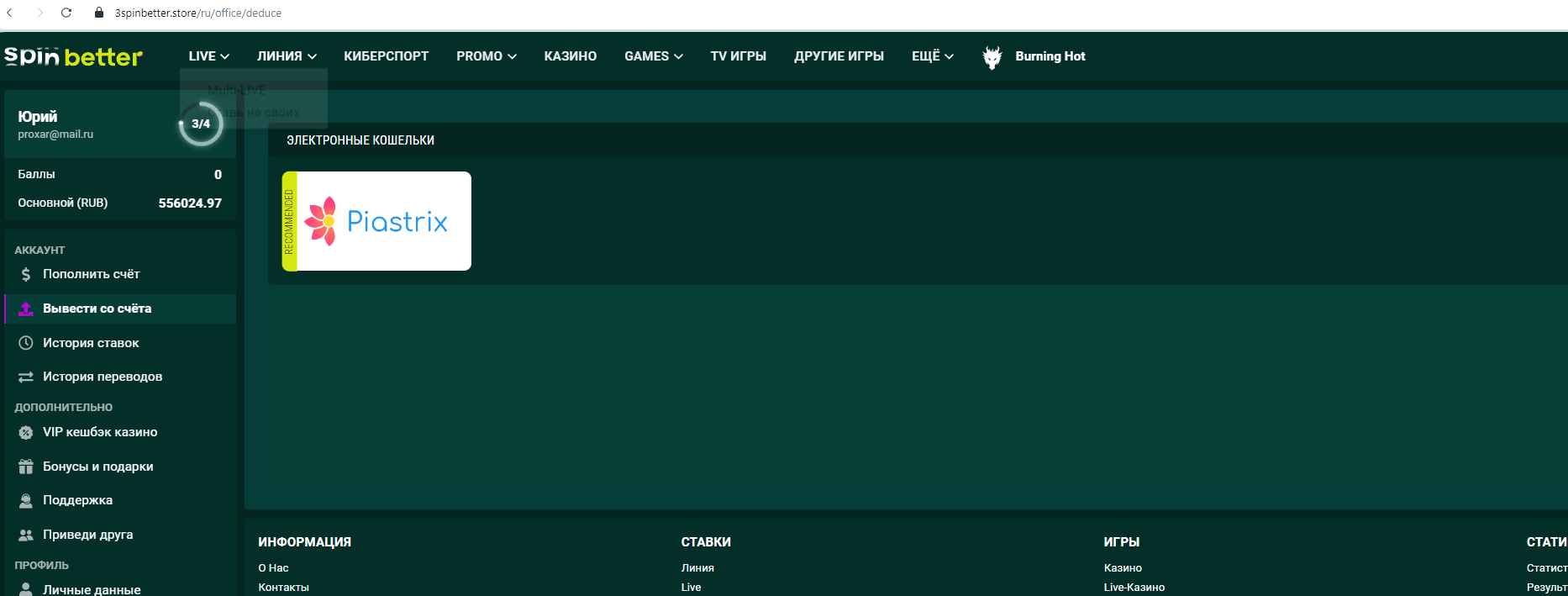
Task: Click the clock icon for История ставок
Action: [26, 343]
